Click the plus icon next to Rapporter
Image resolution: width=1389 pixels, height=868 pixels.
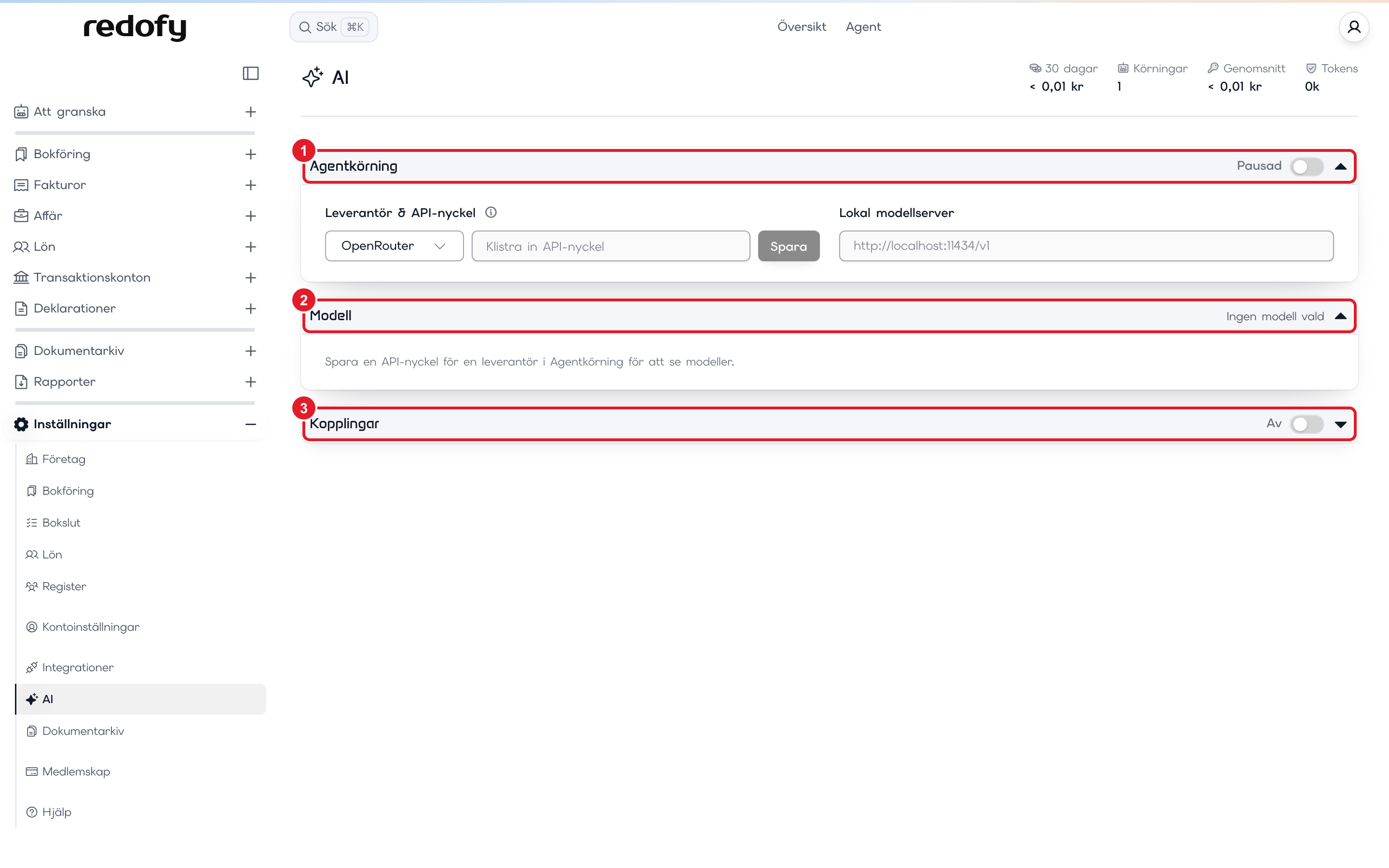[251, 382]
